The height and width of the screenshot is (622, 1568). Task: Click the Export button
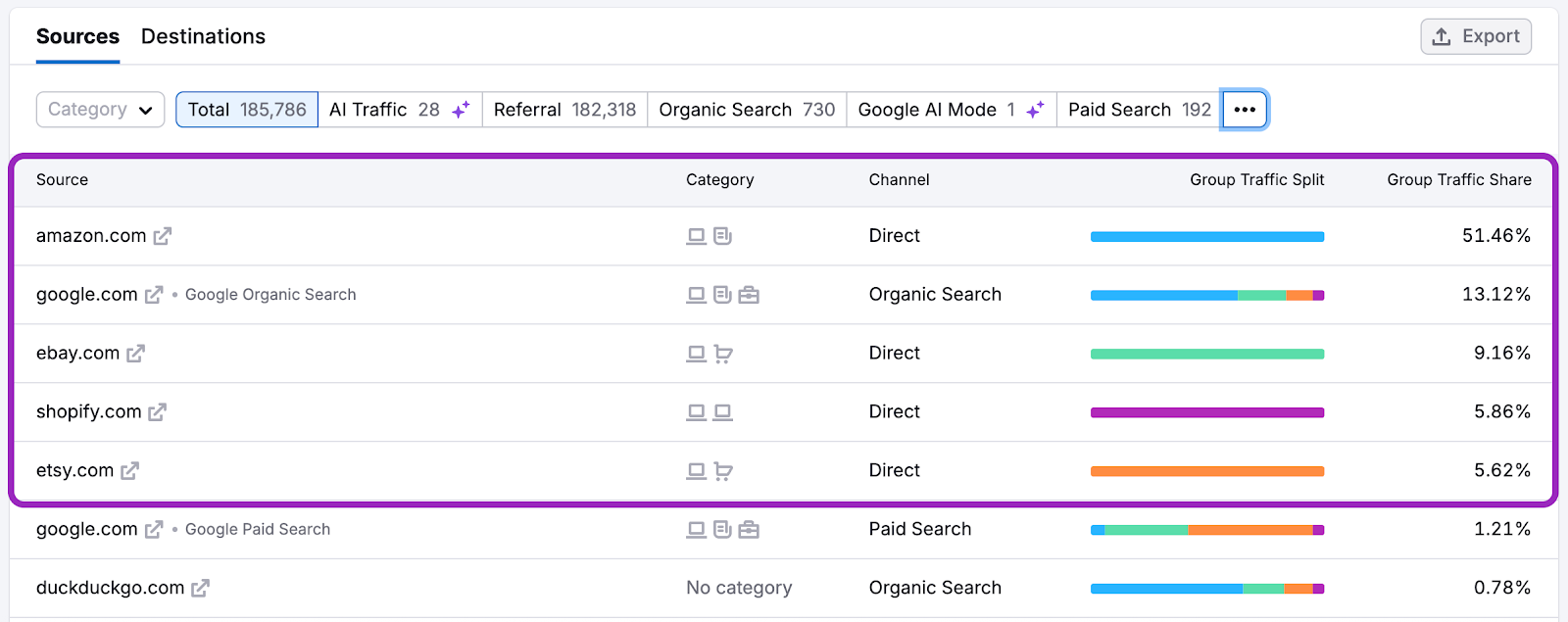(x=1476, y=36)
